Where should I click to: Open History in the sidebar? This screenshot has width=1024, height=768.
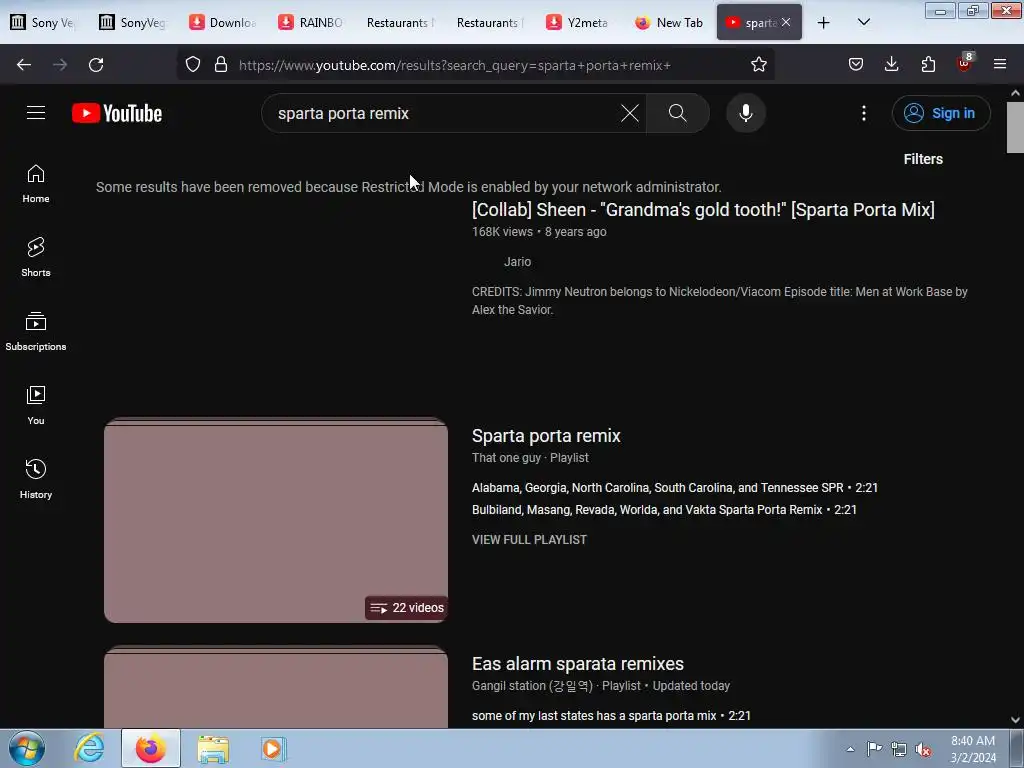36,479
